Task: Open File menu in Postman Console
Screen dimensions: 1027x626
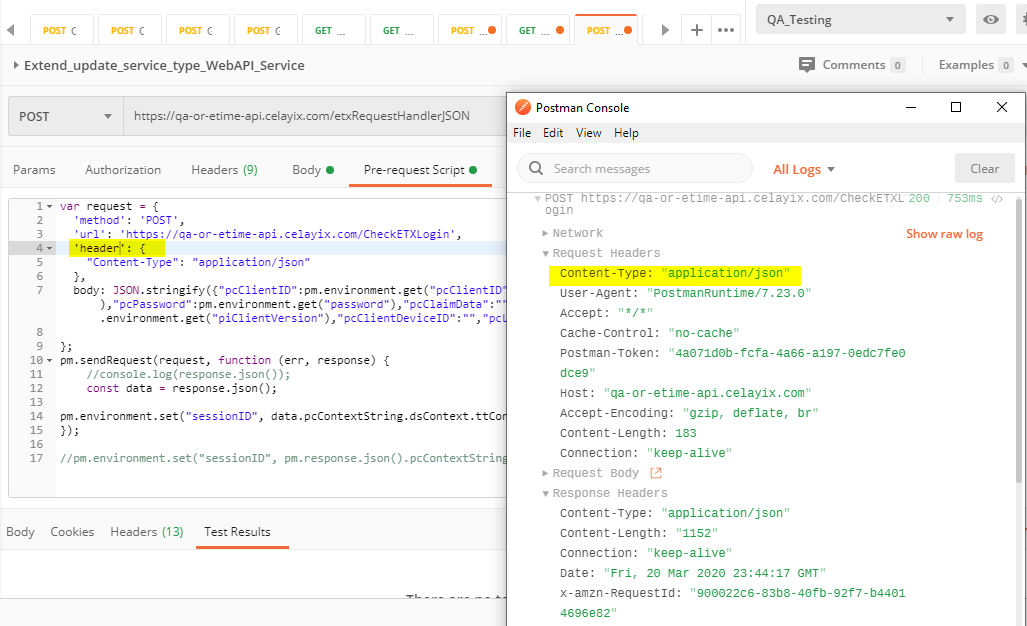Action: 522,133
